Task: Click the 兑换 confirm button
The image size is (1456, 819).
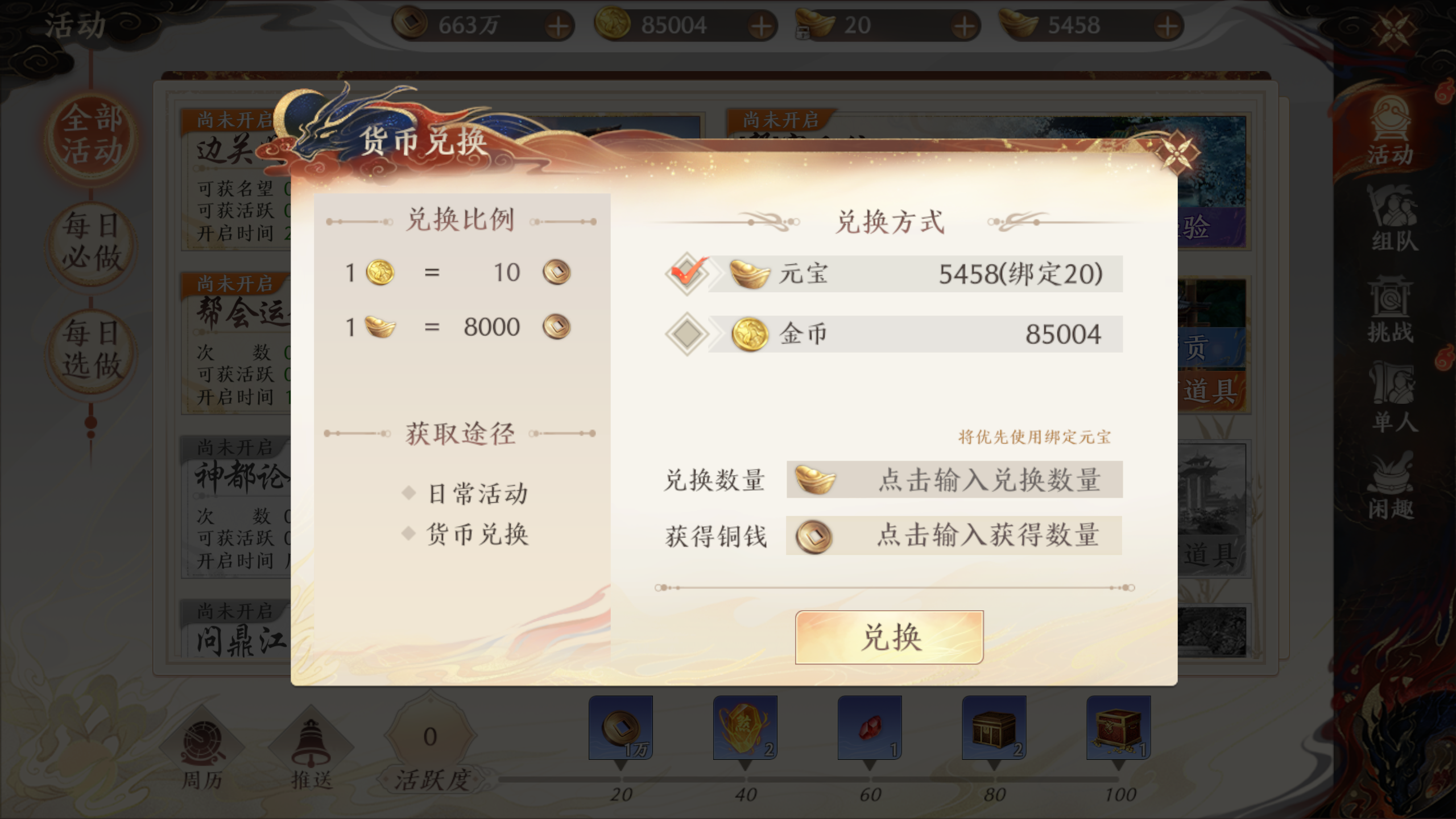Action: [889, 637]
